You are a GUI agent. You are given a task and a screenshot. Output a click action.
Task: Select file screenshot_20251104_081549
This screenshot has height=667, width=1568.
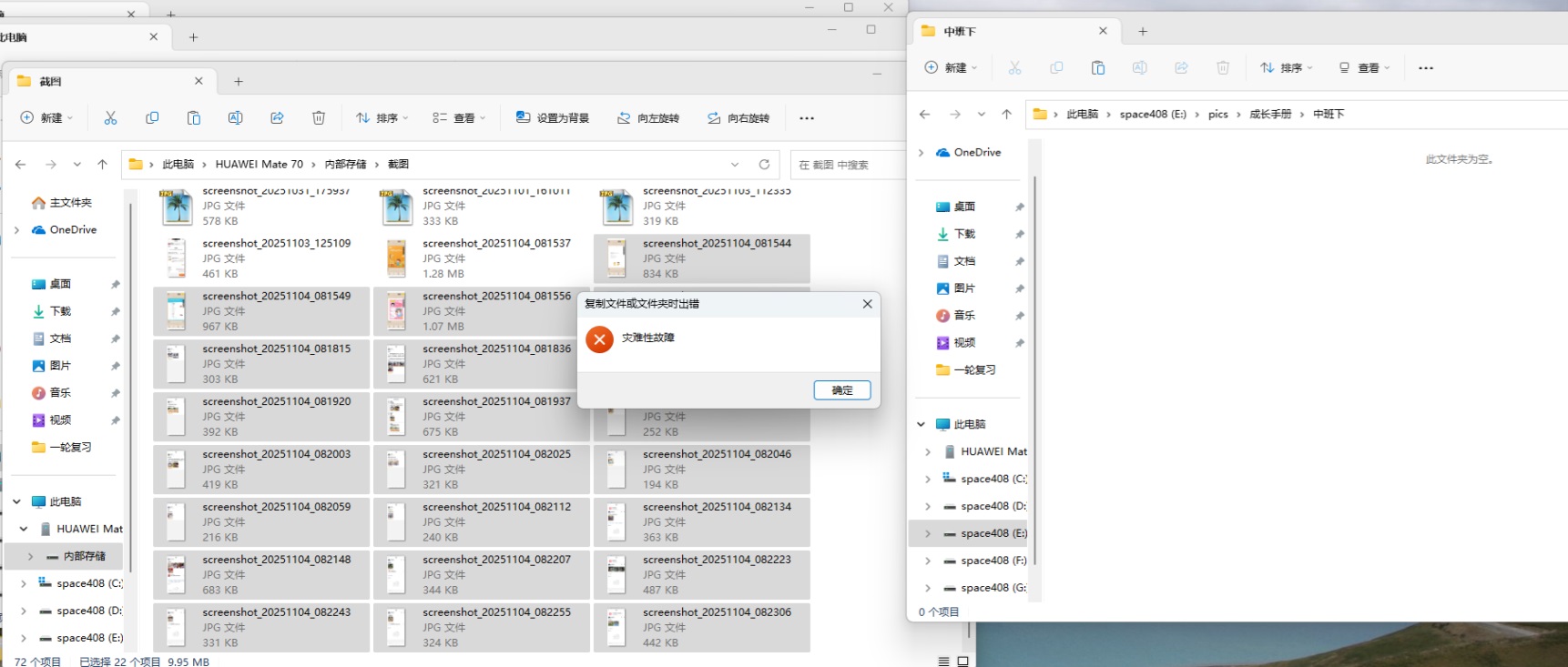[x=261, y=311]
